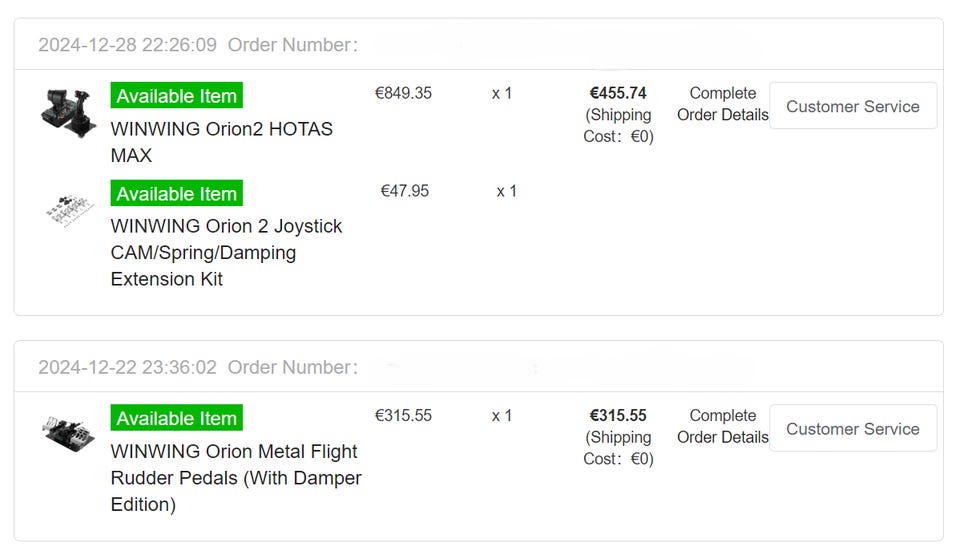Viewport: 960px width, 547px height.
Task: Click the bold €455.74 order total
Action: tap(618, 93)
